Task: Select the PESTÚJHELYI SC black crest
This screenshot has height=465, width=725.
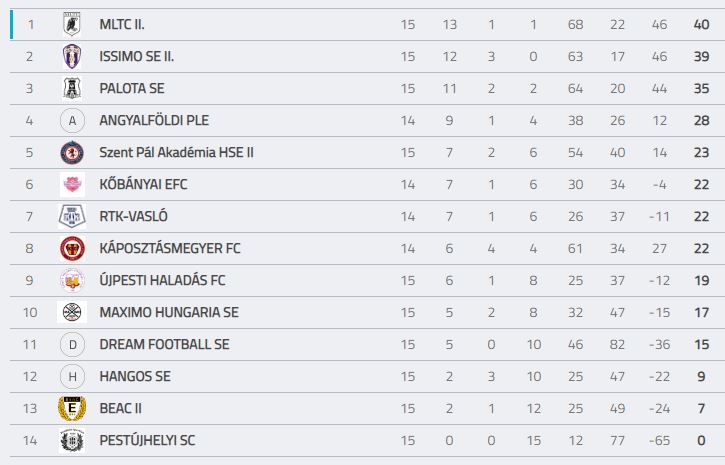Action: (72, 440)
